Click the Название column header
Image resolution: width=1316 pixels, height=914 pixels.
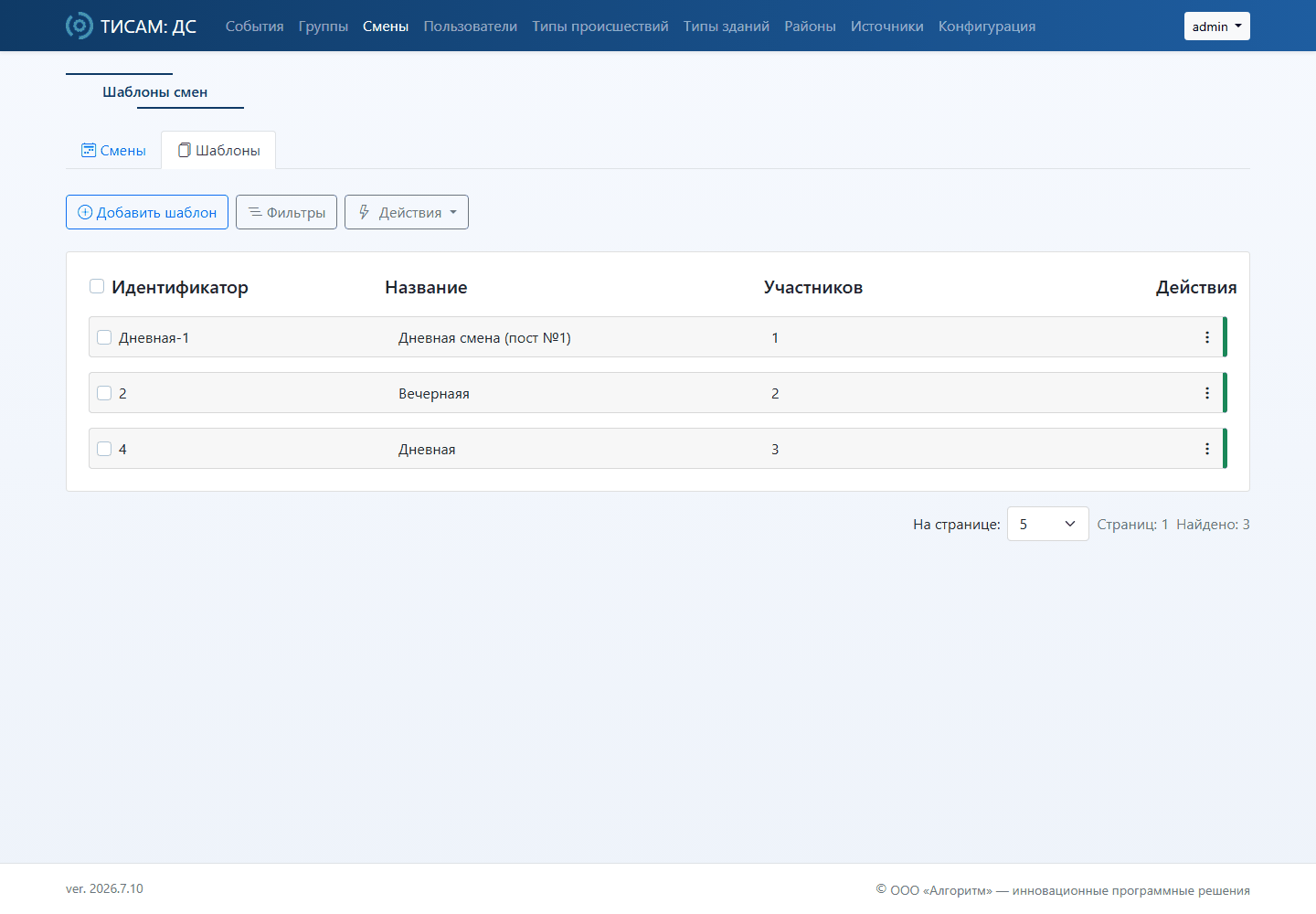[426, 287]
